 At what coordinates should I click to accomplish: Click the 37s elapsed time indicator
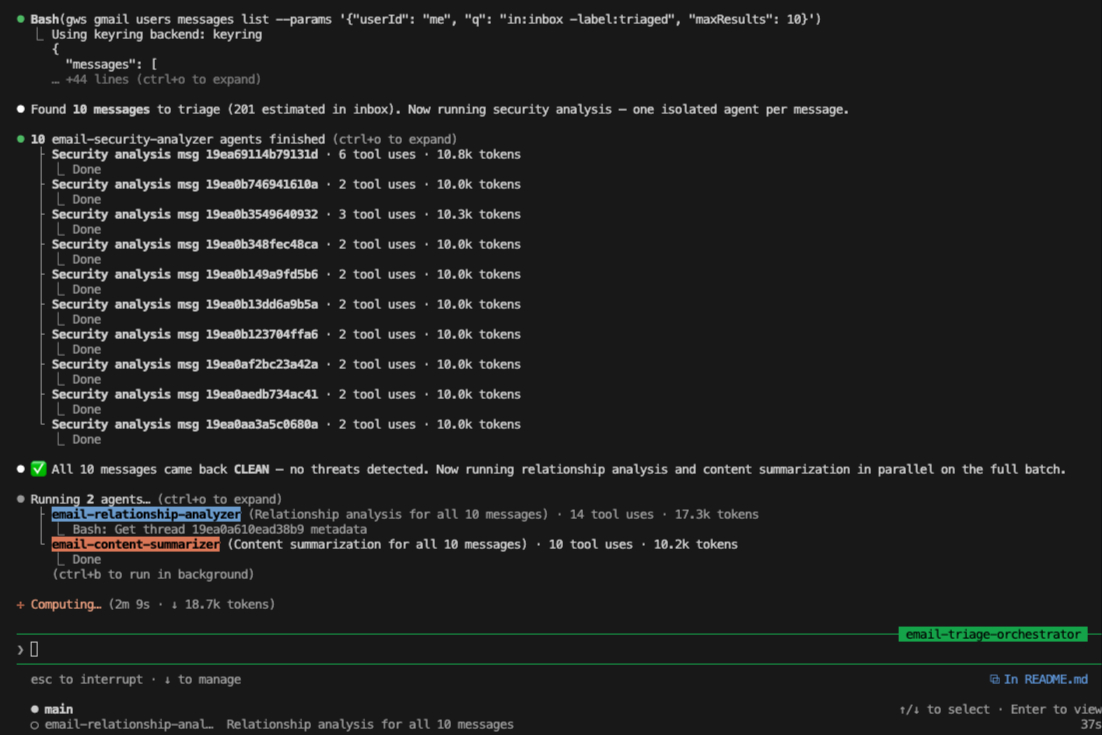click(x=1090, y=724)
